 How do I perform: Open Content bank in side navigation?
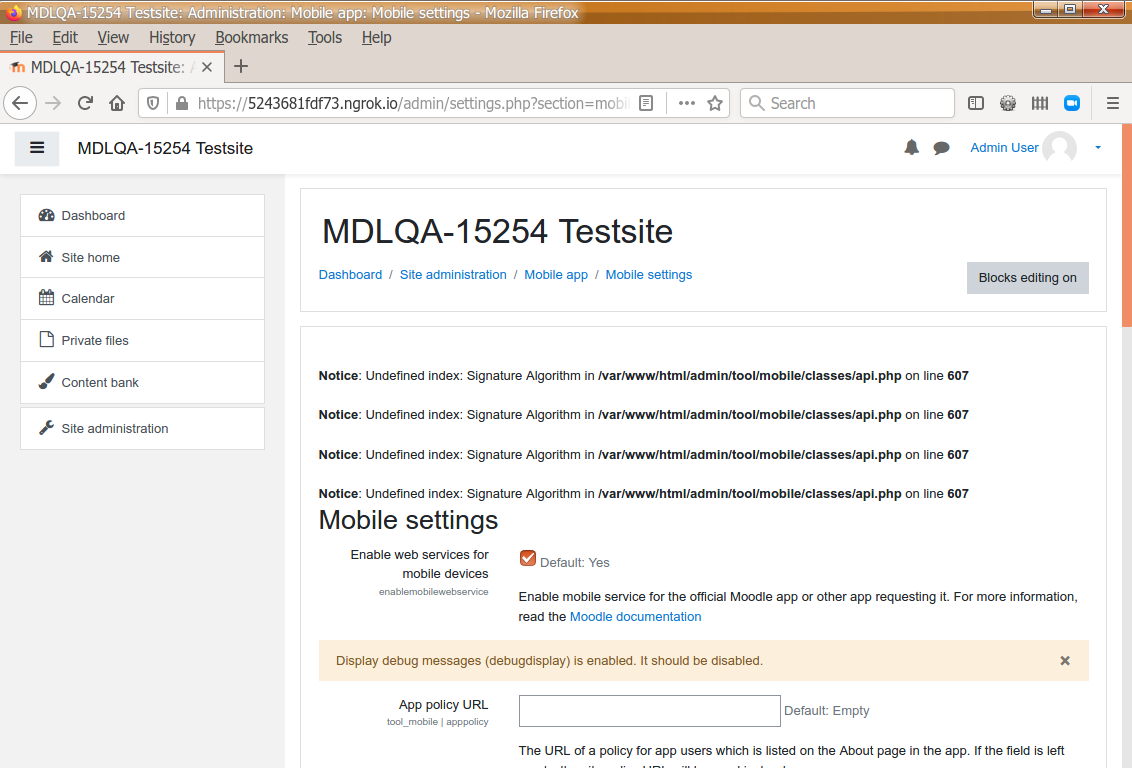pos(142,383)
